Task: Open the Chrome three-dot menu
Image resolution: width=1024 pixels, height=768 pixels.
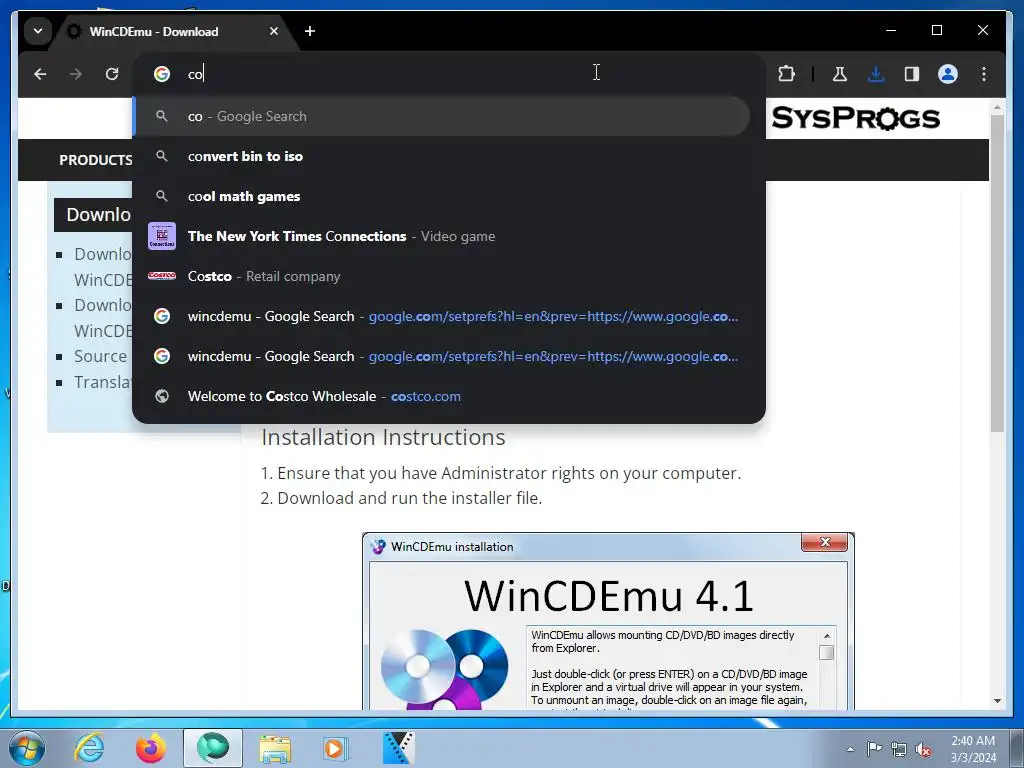Action: click(984, 74)
